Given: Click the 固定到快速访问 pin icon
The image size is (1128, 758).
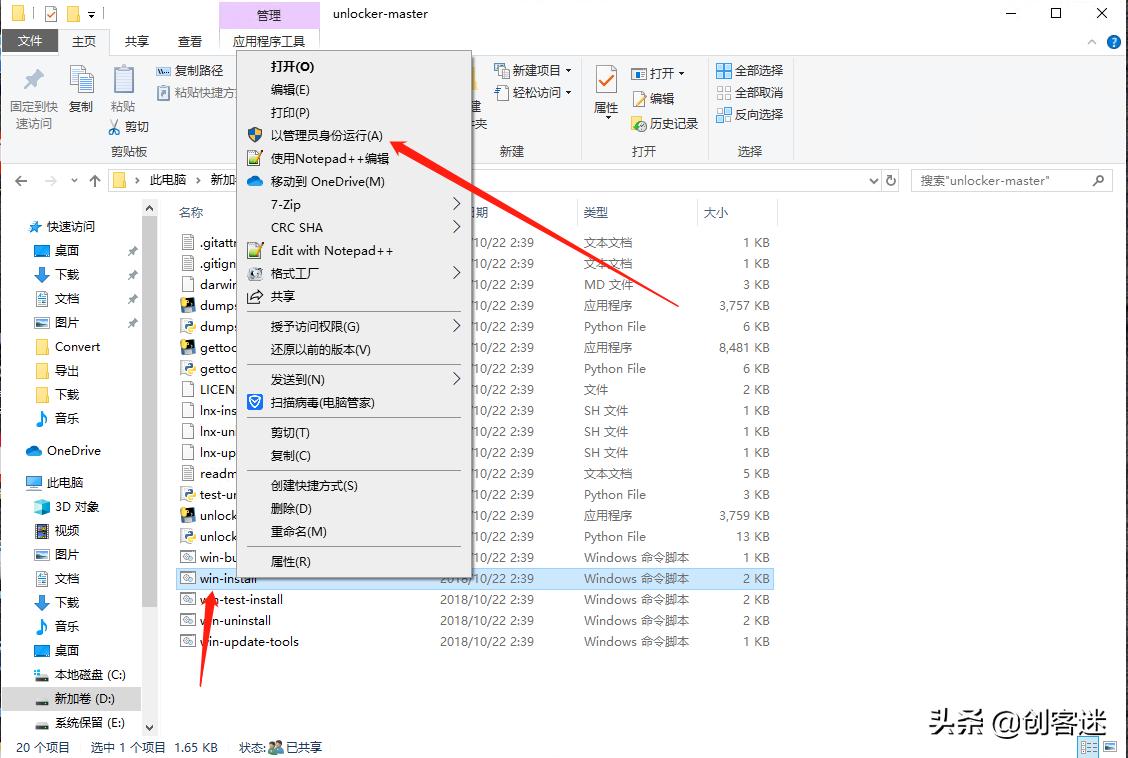Looking at the screenshot, I should click(x=32, y=78).
